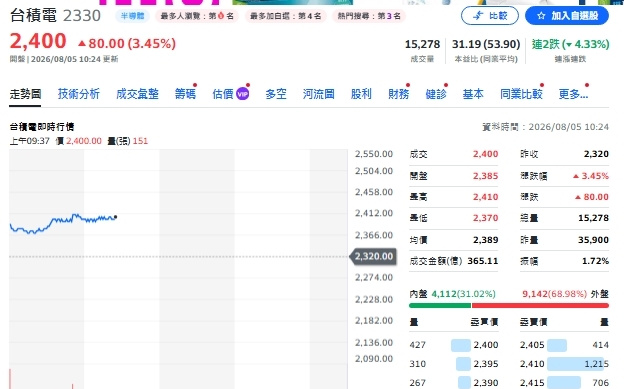Click the 成交金額(億) value 365.11

483,261
